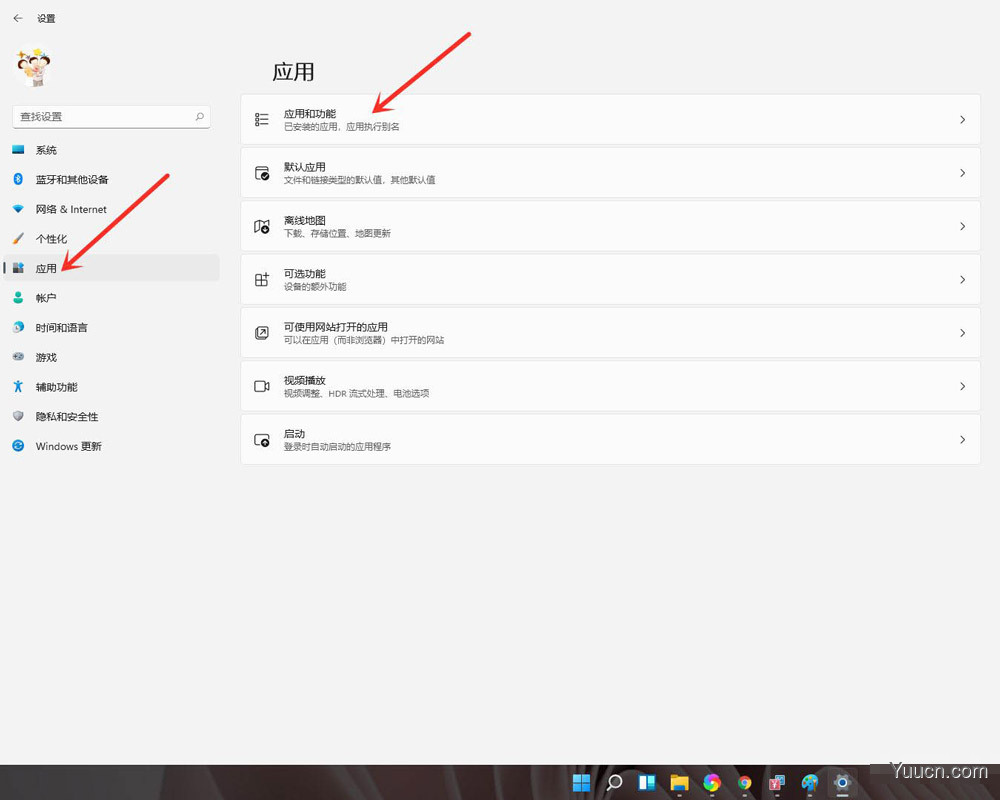Open the 应用和功能 card
This screenshot has height=800, width=1000.
click(x=610, y=119)
